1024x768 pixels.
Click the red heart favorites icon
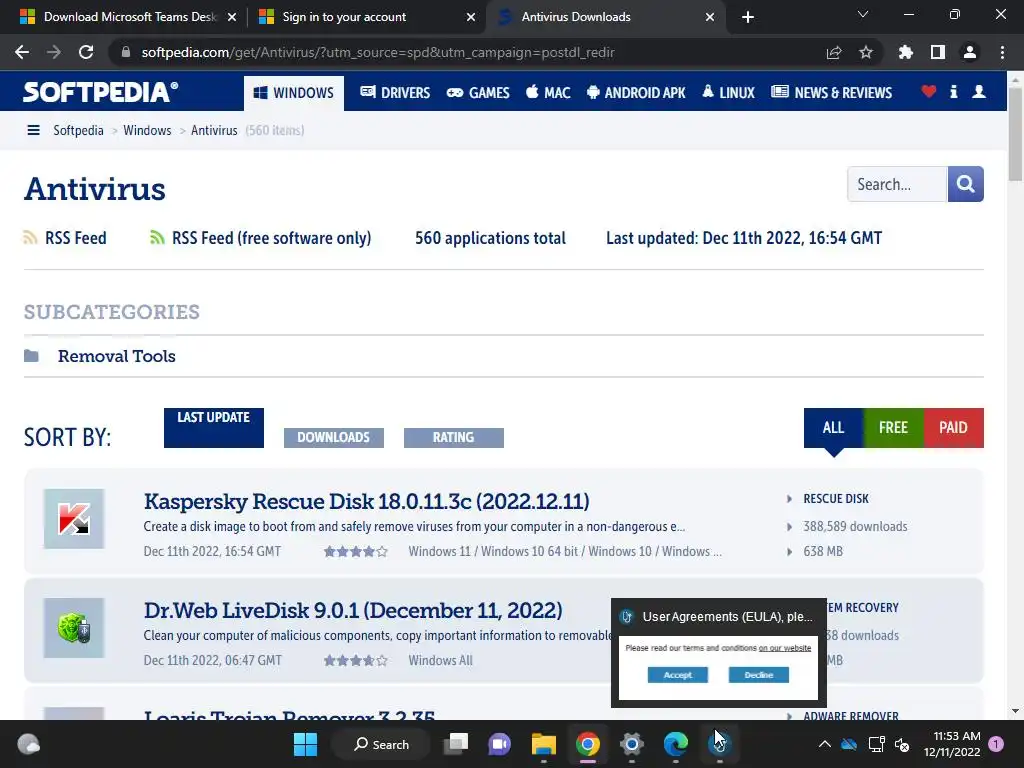point(929,91)
